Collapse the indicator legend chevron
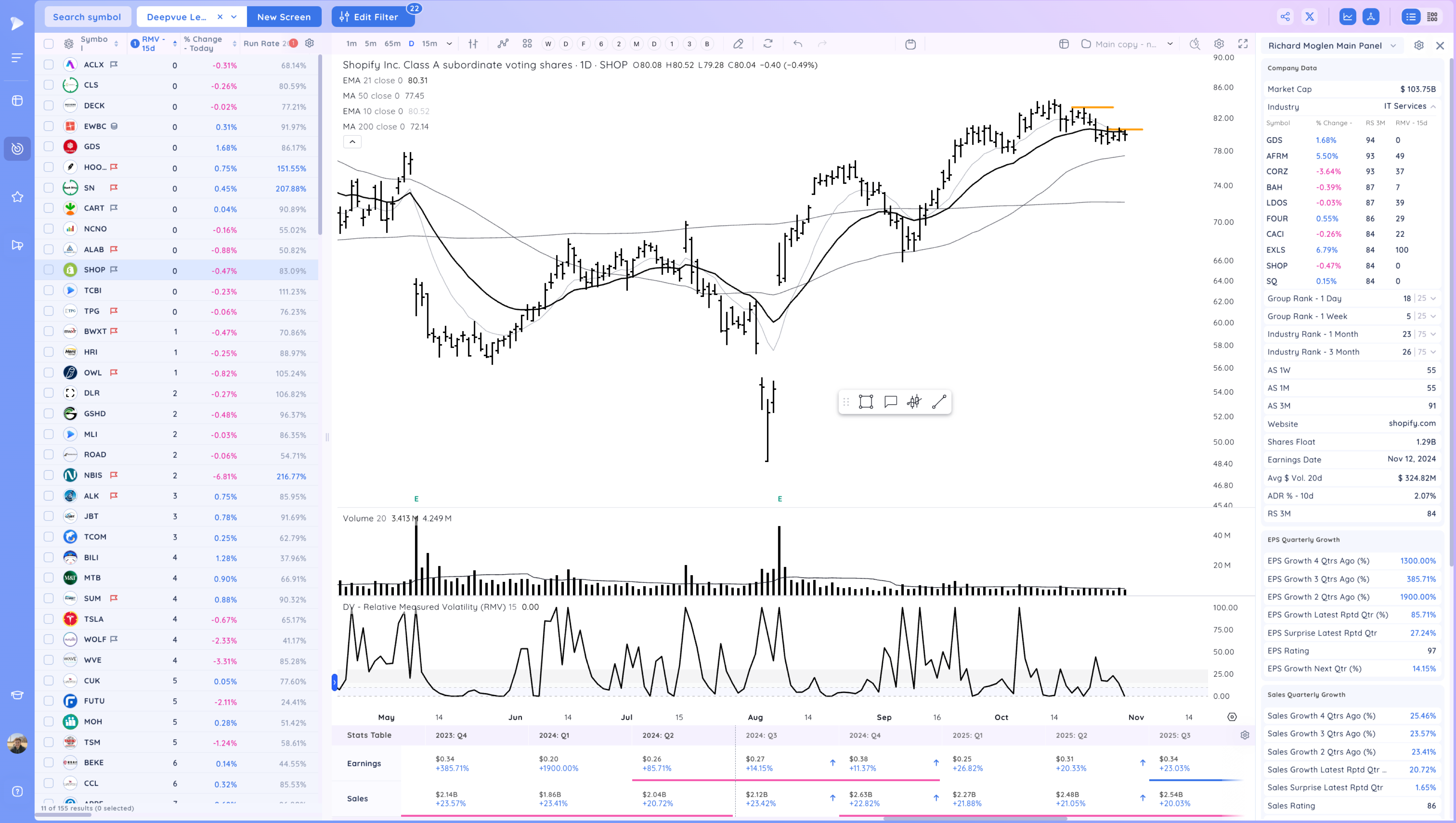 352,142
